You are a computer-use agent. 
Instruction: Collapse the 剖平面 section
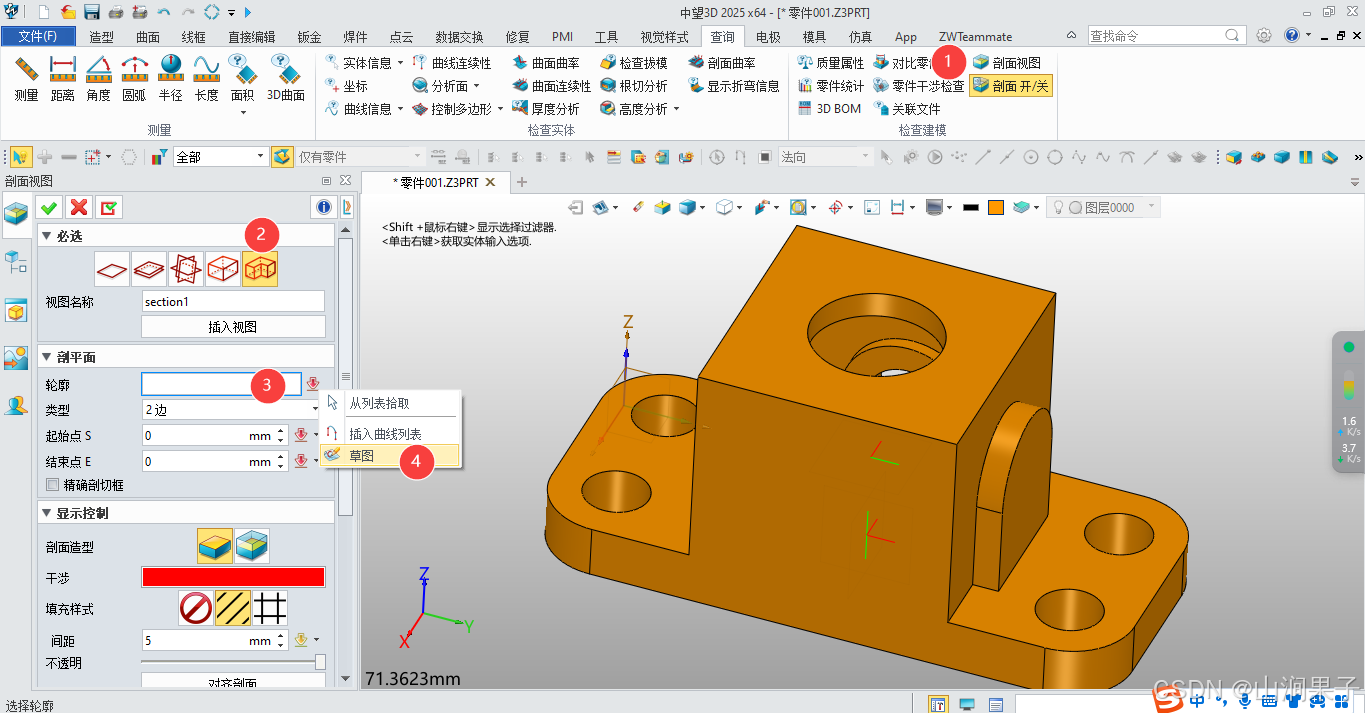pyautogui.click(x=46, y=357)
